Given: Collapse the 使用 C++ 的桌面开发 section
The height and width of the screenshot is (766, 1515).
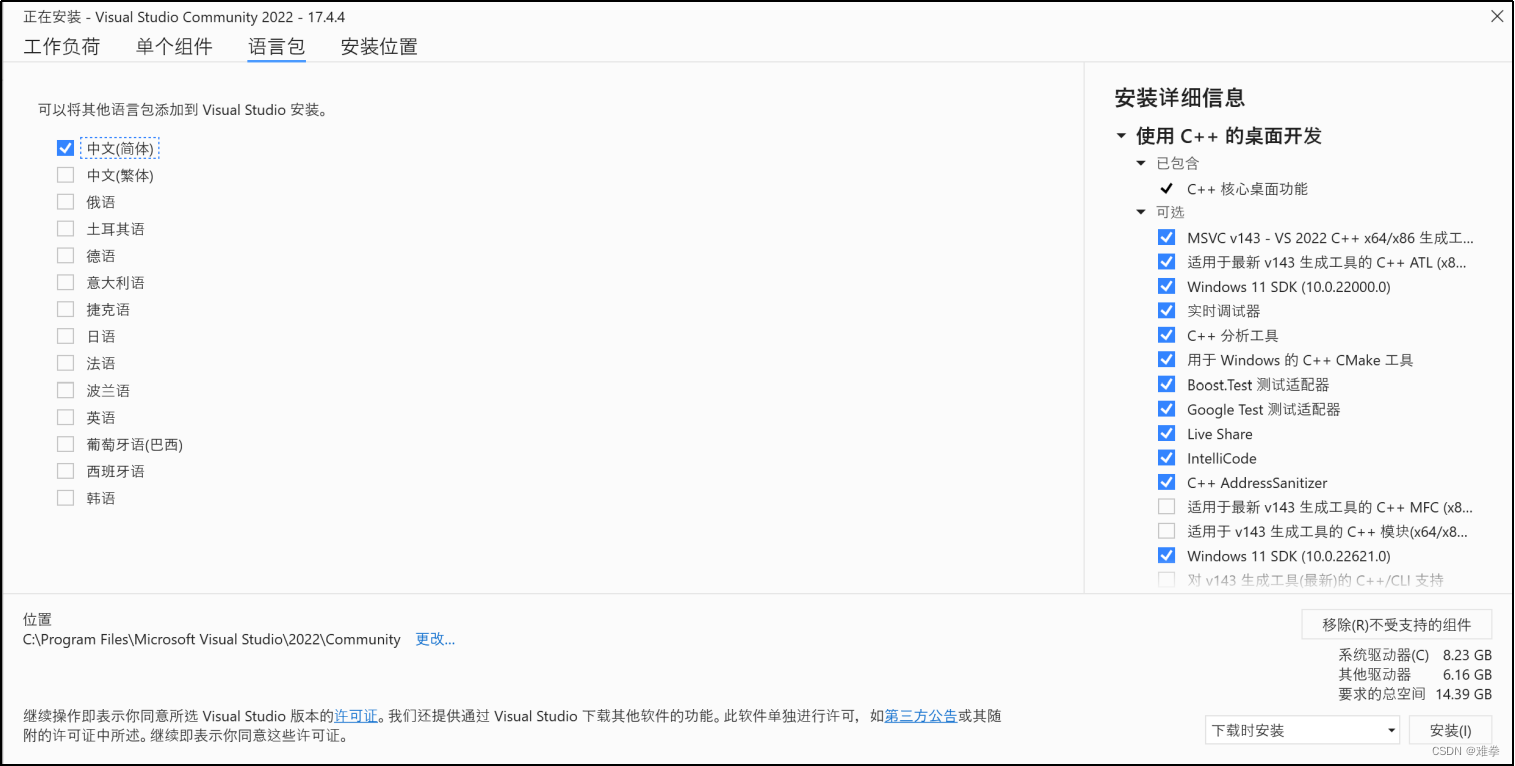Looking at the screenshot, I should 1121,136.
